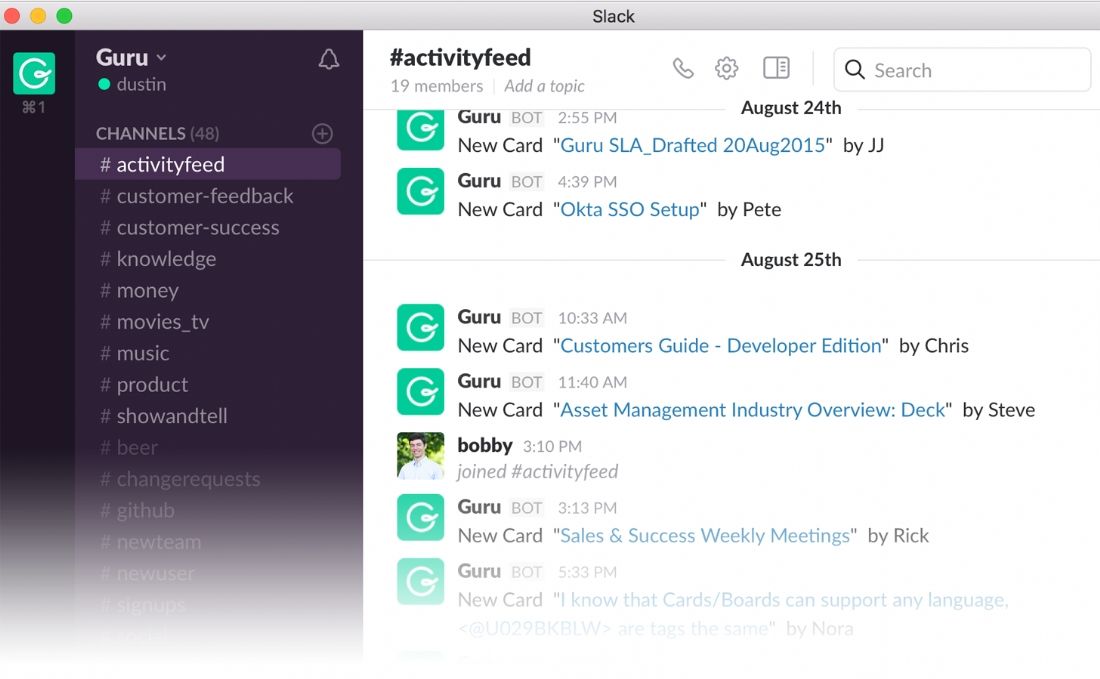Click in the Search field
This screenshot has width=1100, height=679.
[x=962, y=69]
